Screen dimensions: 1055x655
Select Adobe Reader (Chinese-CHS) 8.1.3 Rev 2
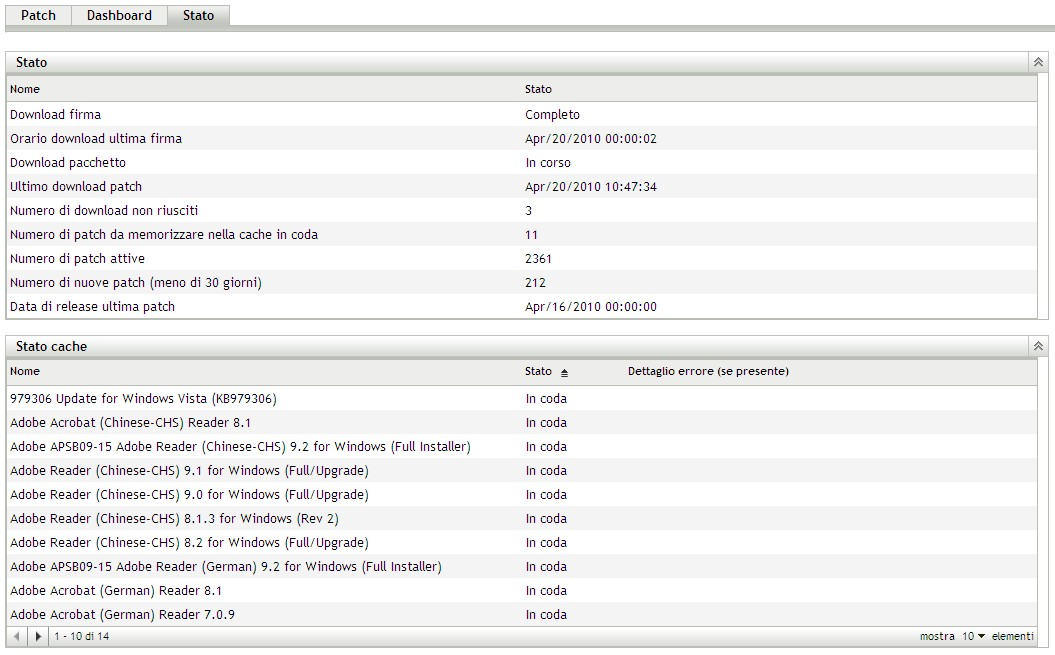(521, 519)
